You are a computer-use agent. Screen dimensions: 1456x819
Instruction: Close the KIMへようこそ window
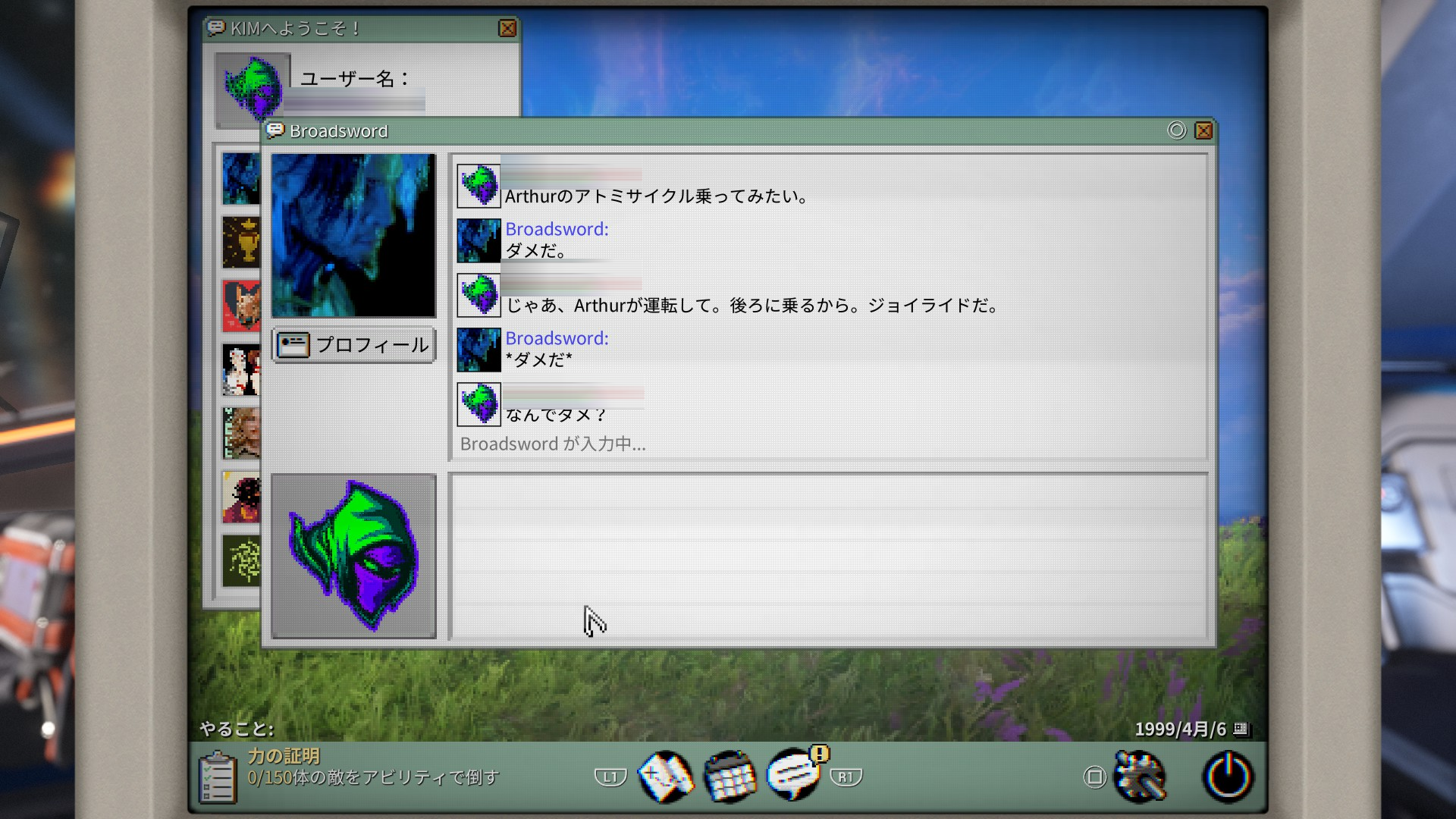pos(507,29)
